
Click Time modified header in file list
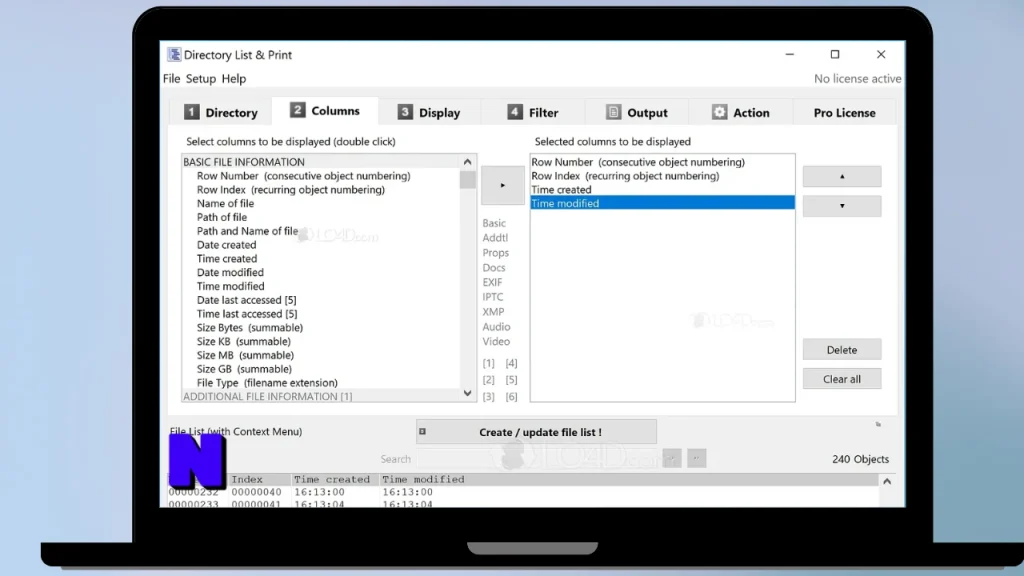pos(423,479)
